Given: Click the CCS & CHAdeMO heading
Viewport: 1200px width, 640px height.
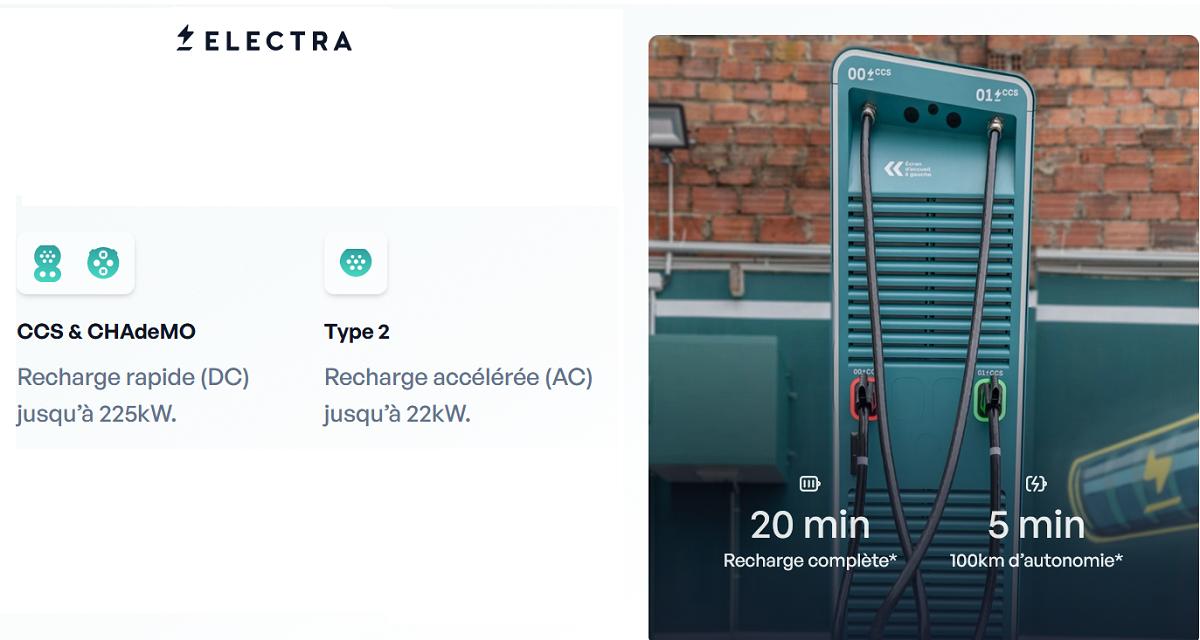Looking at the screenshot, I should (106, 332).
